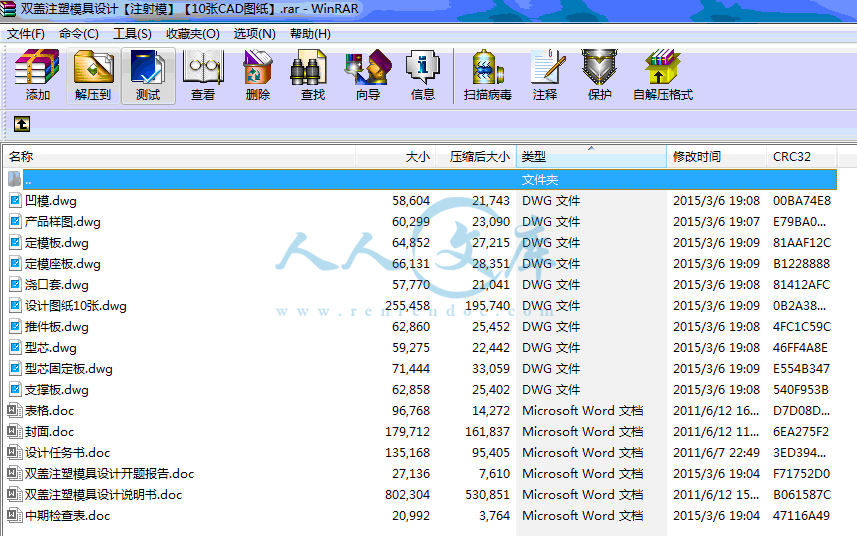Screen dimensions: 857x536
Task: Click the parent folder '..' icon
Action: click(x=15, y=179)
